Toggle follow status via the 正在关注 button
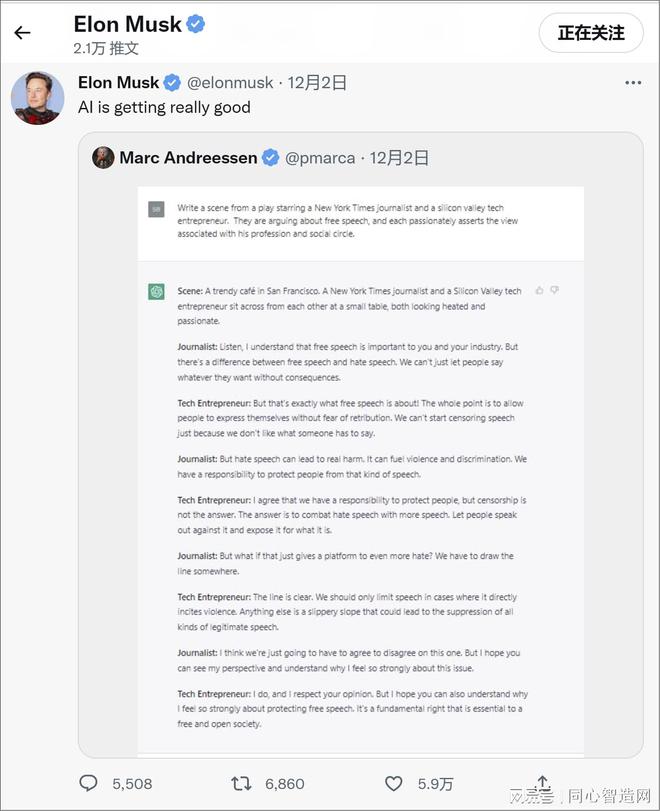Image resolution: width=660 pixels, height=811 pixels. 591,33
